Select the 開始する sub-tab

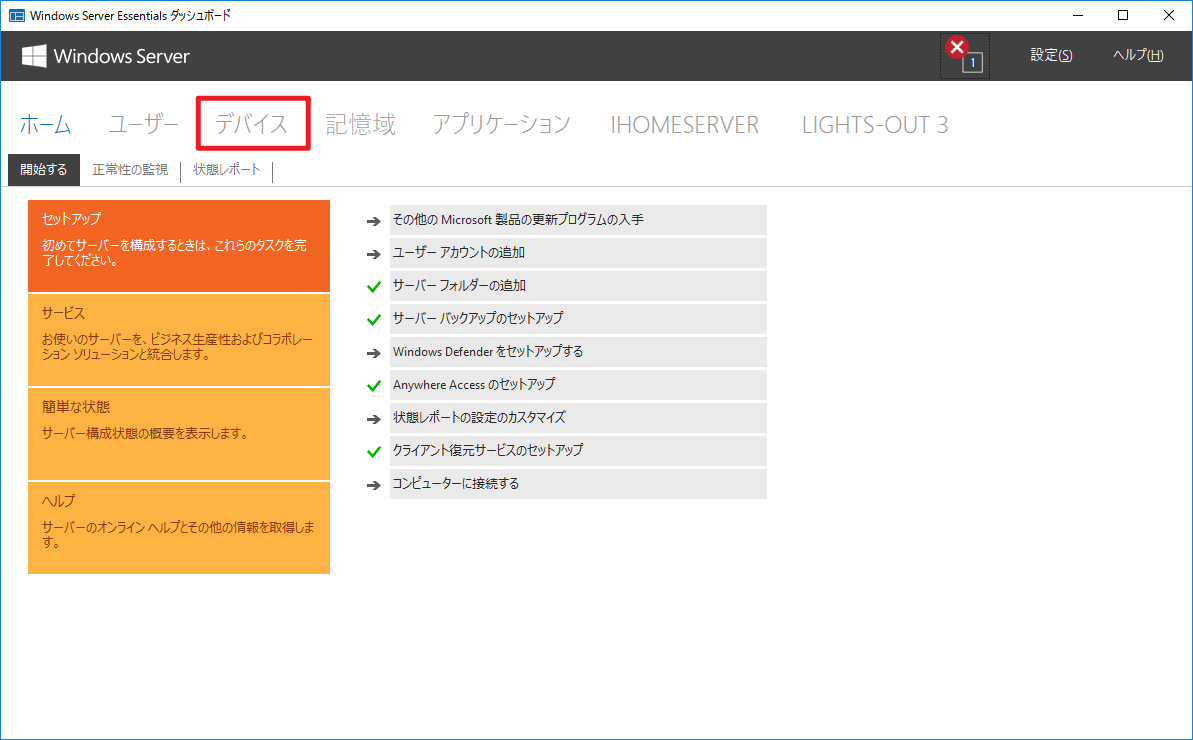tap(44, 170)
